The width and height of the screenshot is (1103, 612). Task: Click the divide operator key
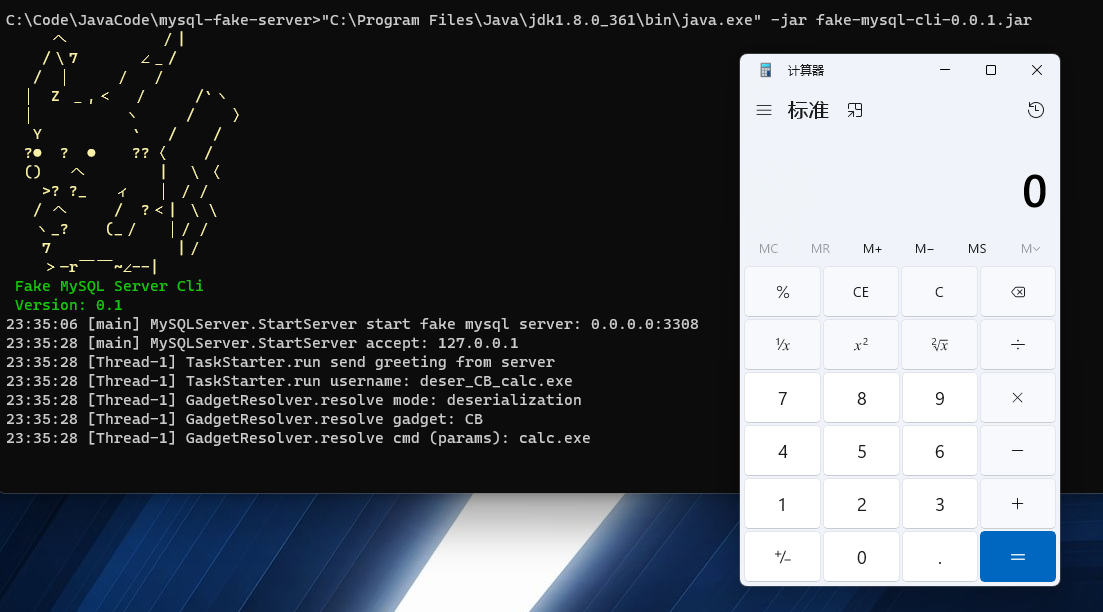tap(1018, 345)
